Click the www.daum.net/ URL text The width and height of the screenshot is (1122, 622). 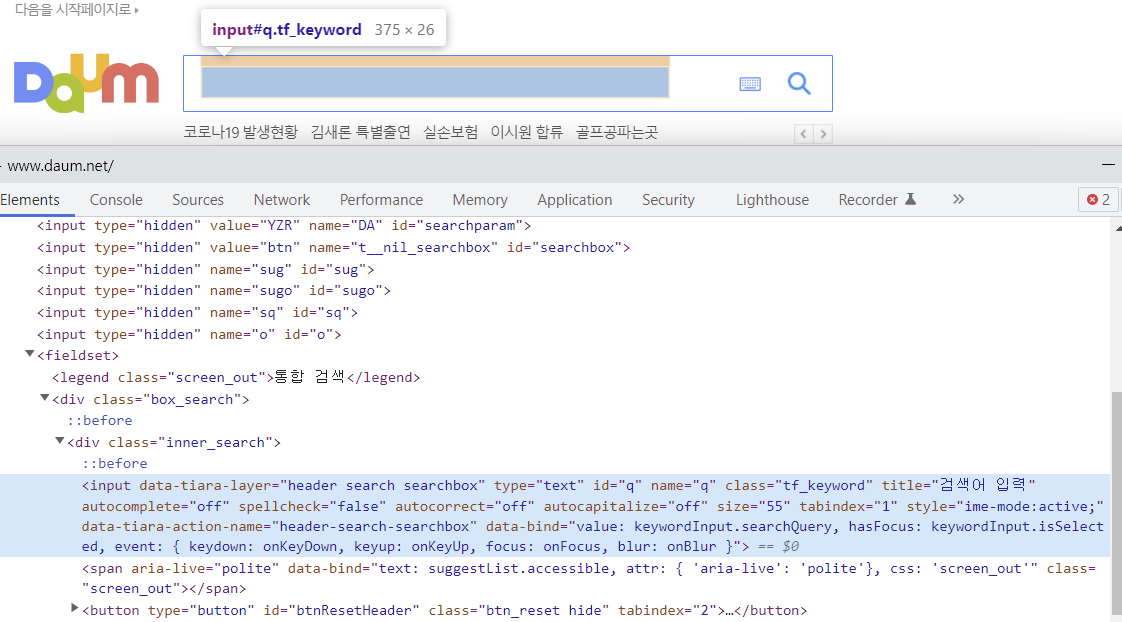click(x=61, y=166)
